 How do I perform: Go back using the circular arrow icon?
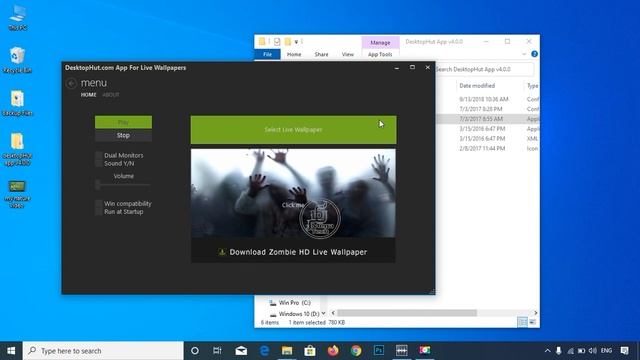(71, 83)
